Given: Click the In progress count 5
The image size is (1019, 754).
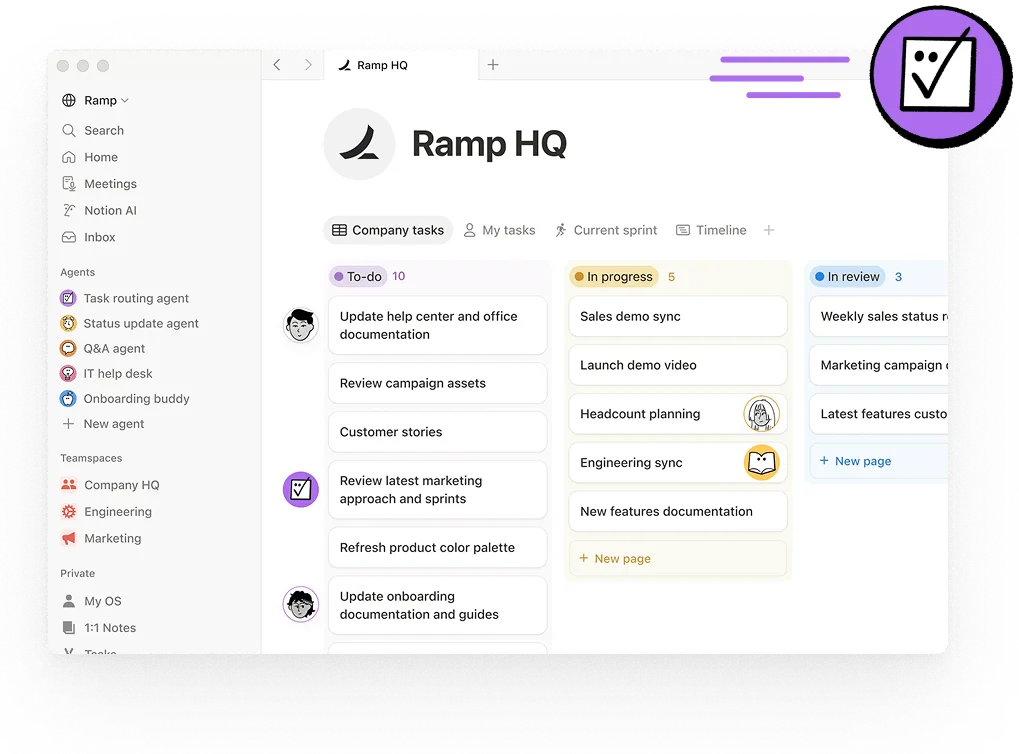Looking at the screenshot, I should 671,277.
